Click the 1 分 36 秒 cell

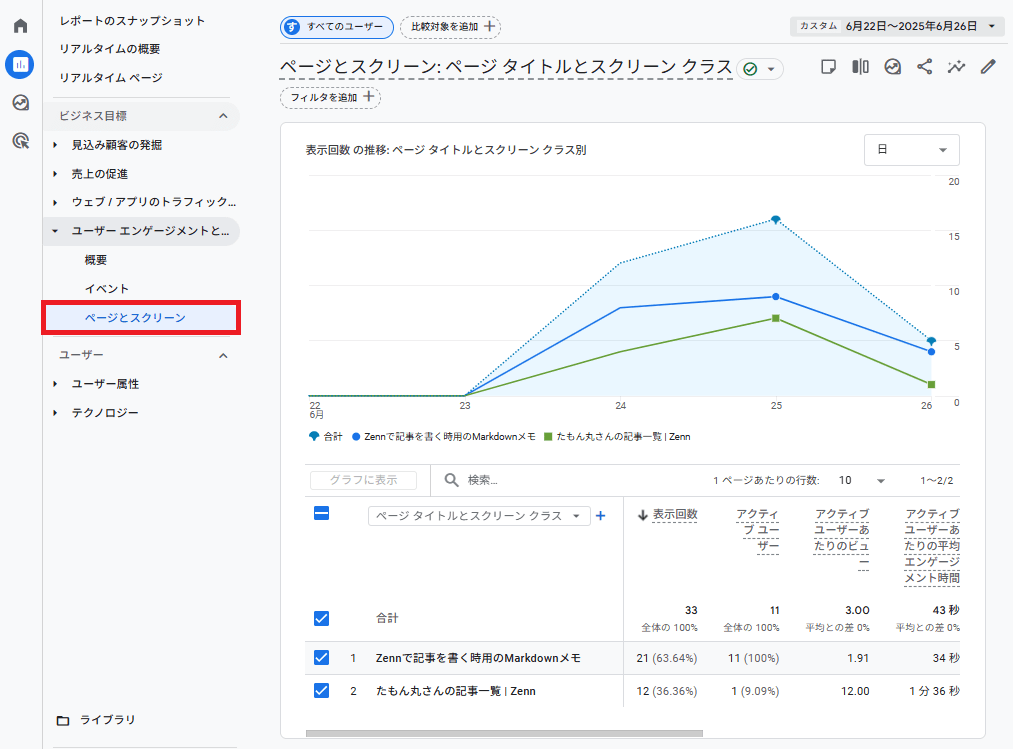[x=934, y=691]
